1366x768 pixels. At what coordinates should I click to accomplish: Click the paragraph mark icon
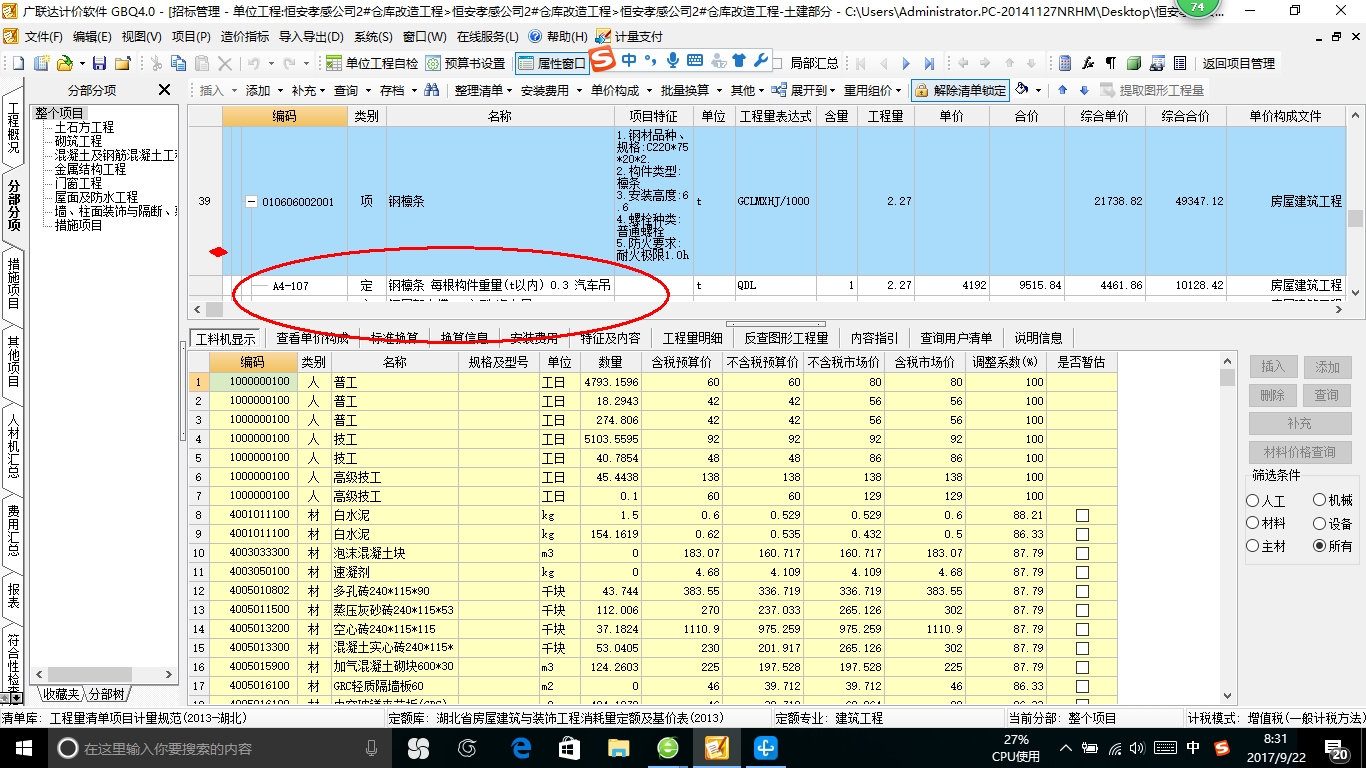coord(1111,63)
